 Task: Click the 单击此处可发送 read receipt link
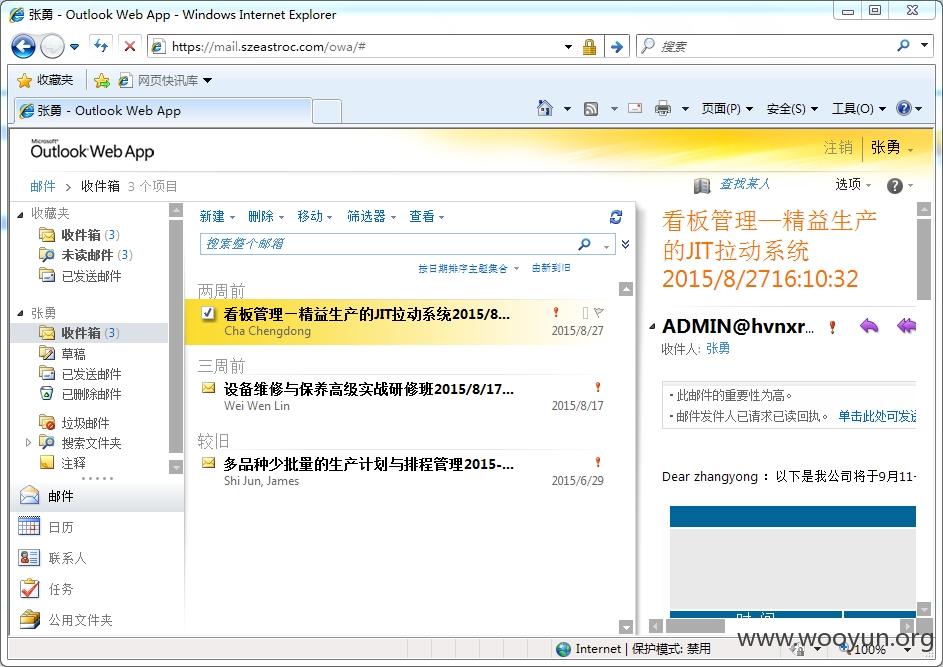(x=877, y=416)
